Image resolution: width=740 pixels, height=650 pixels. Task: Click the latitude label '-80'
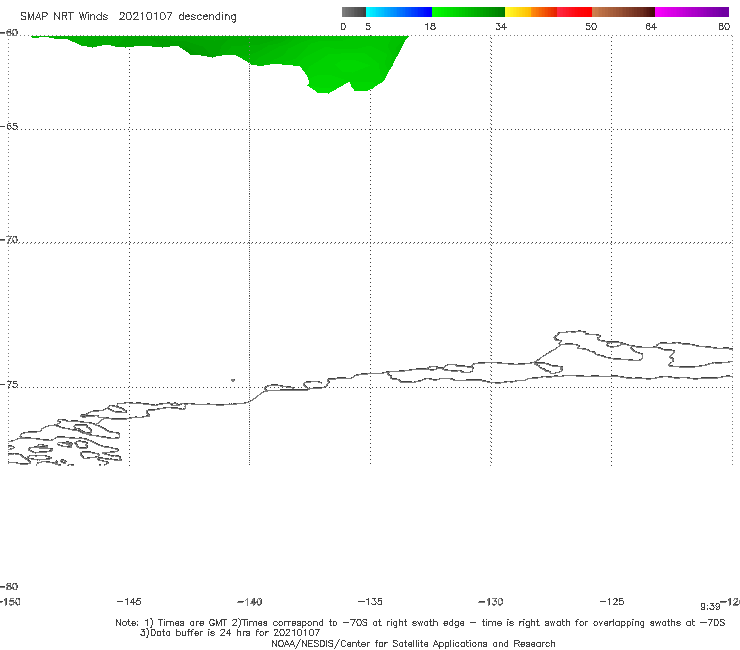9,587
